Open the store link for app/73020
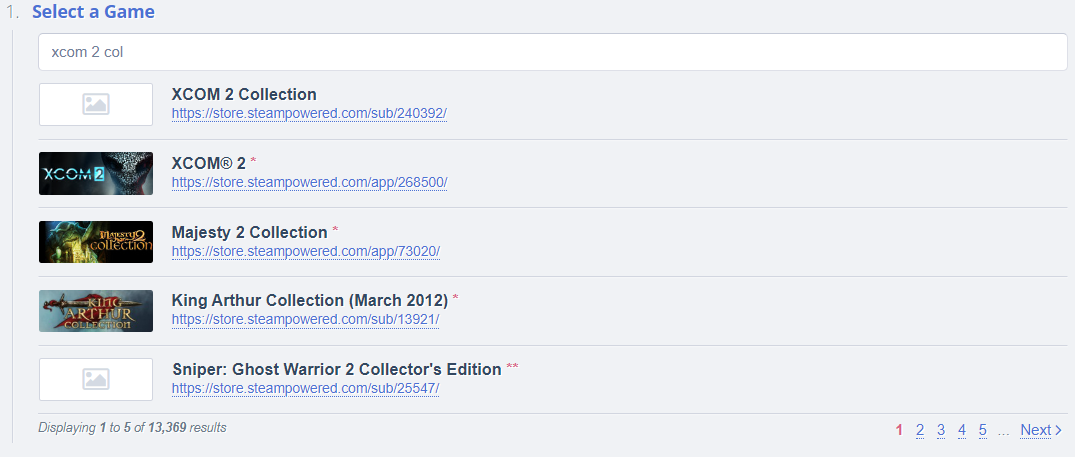The width and height of the screenshot is (1075, 457). (306, 251)
